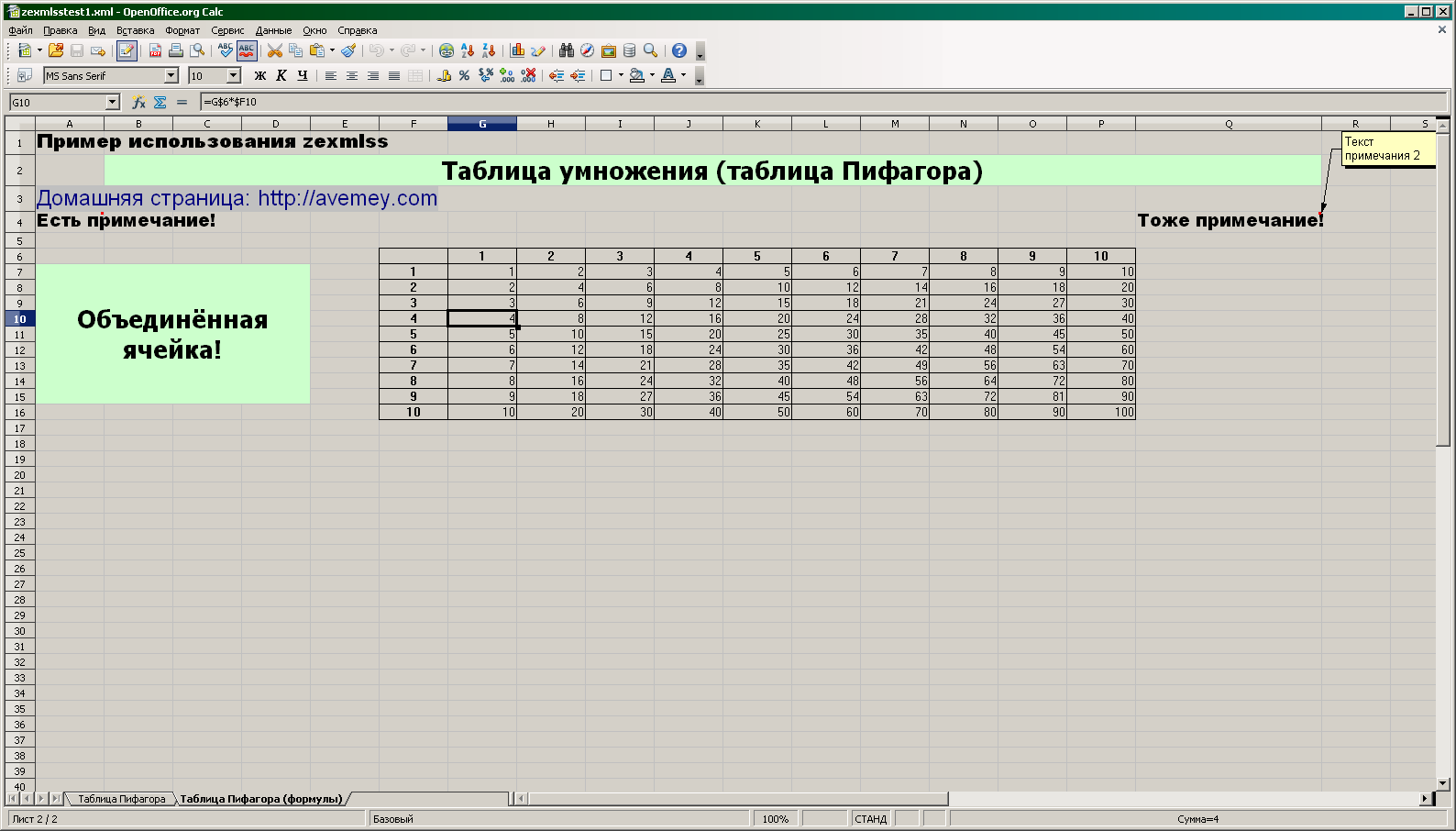Viewport: 1456px width, 831px height.
Task: Click the http://avemey.com homepage link
Action: tap(347, 198)
